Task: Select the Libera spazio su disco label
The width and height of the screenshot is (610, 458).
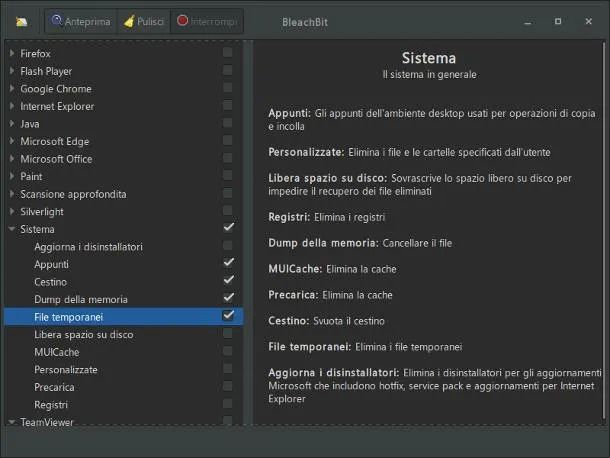Action: [84, 335]
